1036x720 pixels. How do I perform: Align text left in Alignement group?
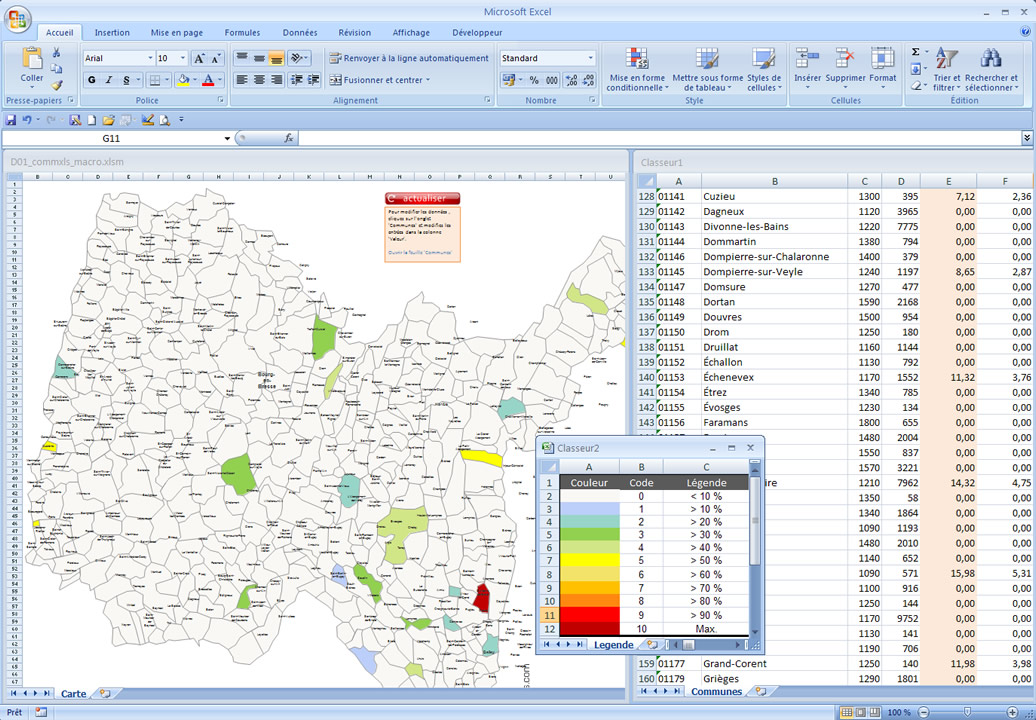click(242, 80)
